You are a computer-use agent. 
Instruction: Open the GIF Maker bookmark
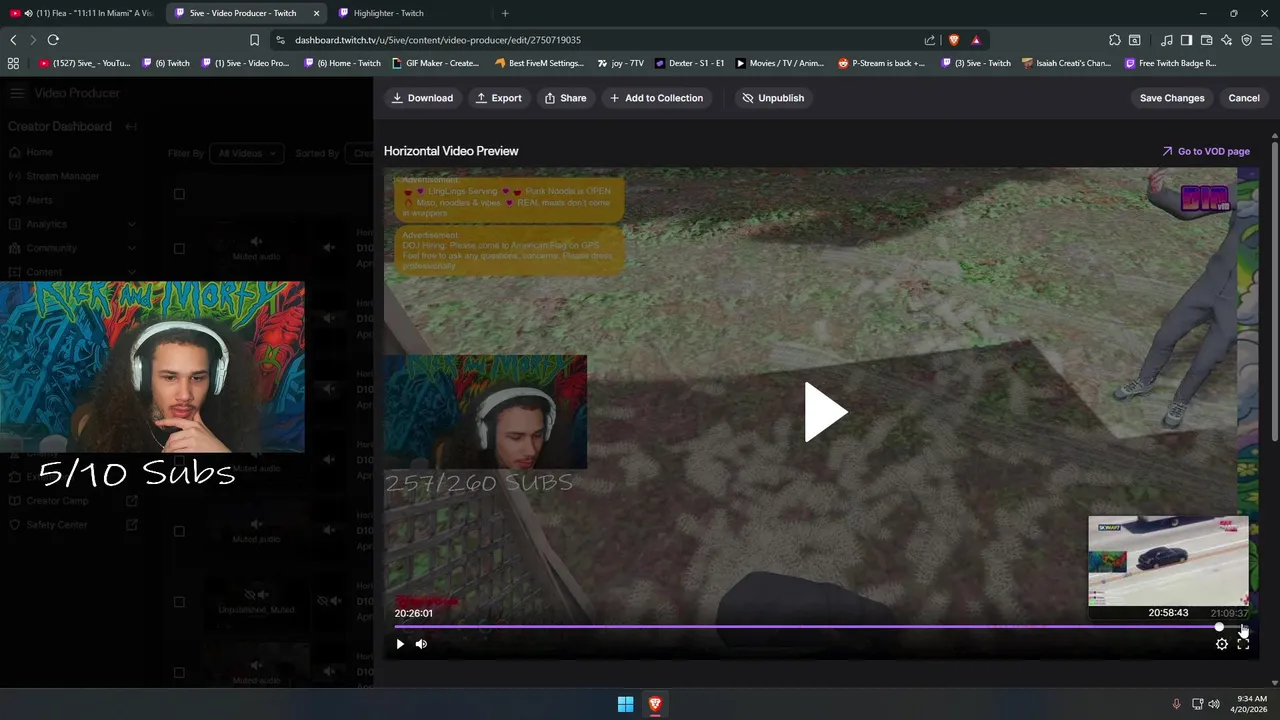point(435,63)
